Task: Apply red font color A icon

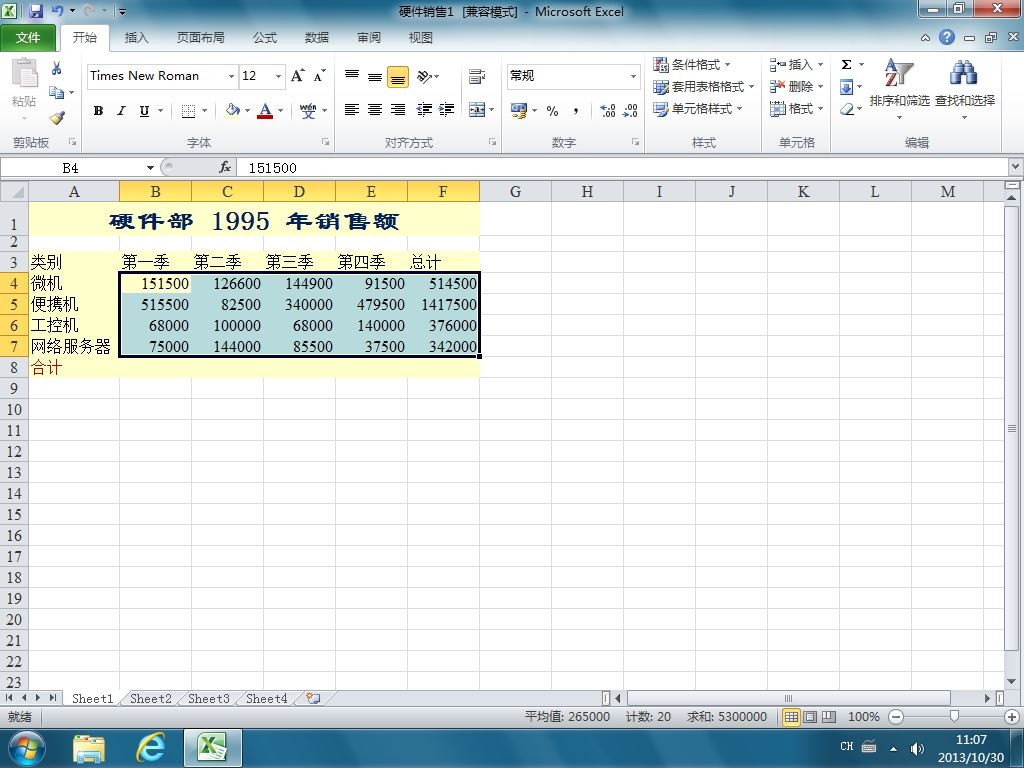Action: (x=264, y=110)
